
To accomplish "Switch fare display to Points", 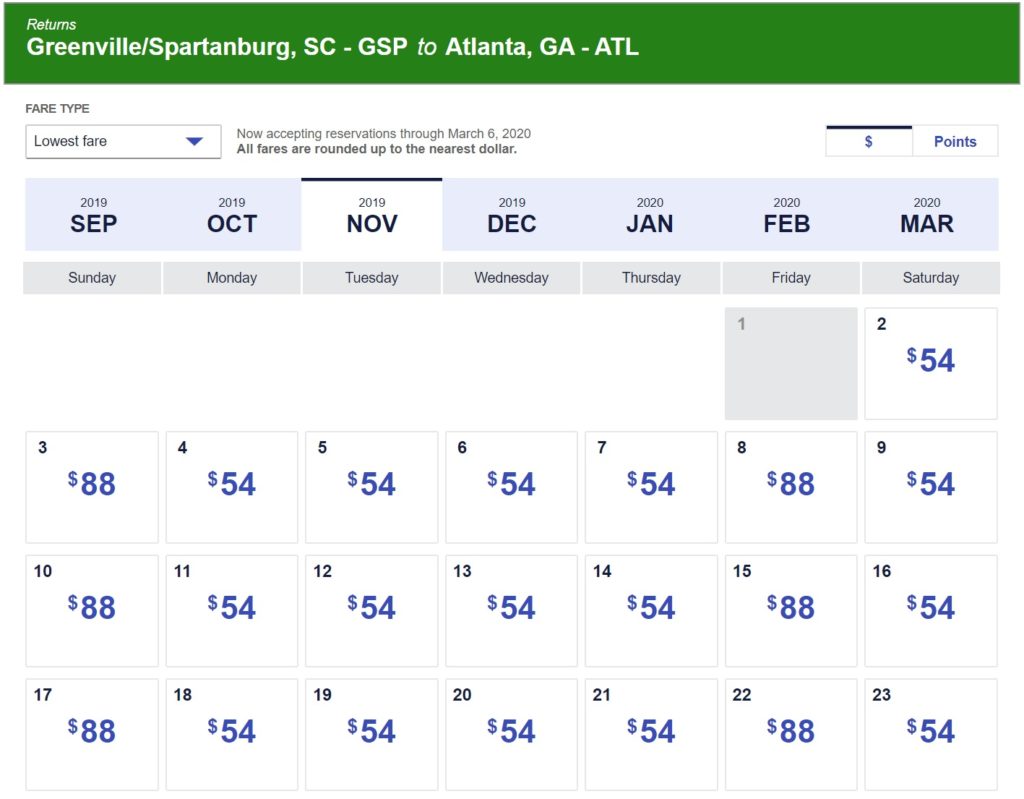I will (954, 142).
